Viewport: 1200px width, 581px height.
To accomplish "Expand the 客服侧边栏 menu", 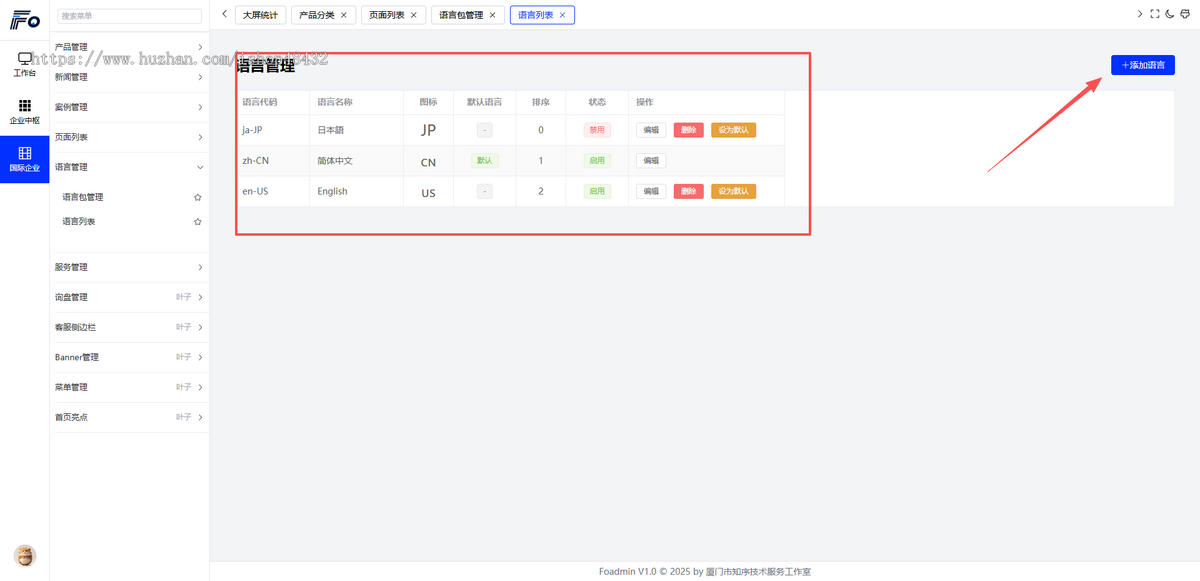I will [129, 327].
